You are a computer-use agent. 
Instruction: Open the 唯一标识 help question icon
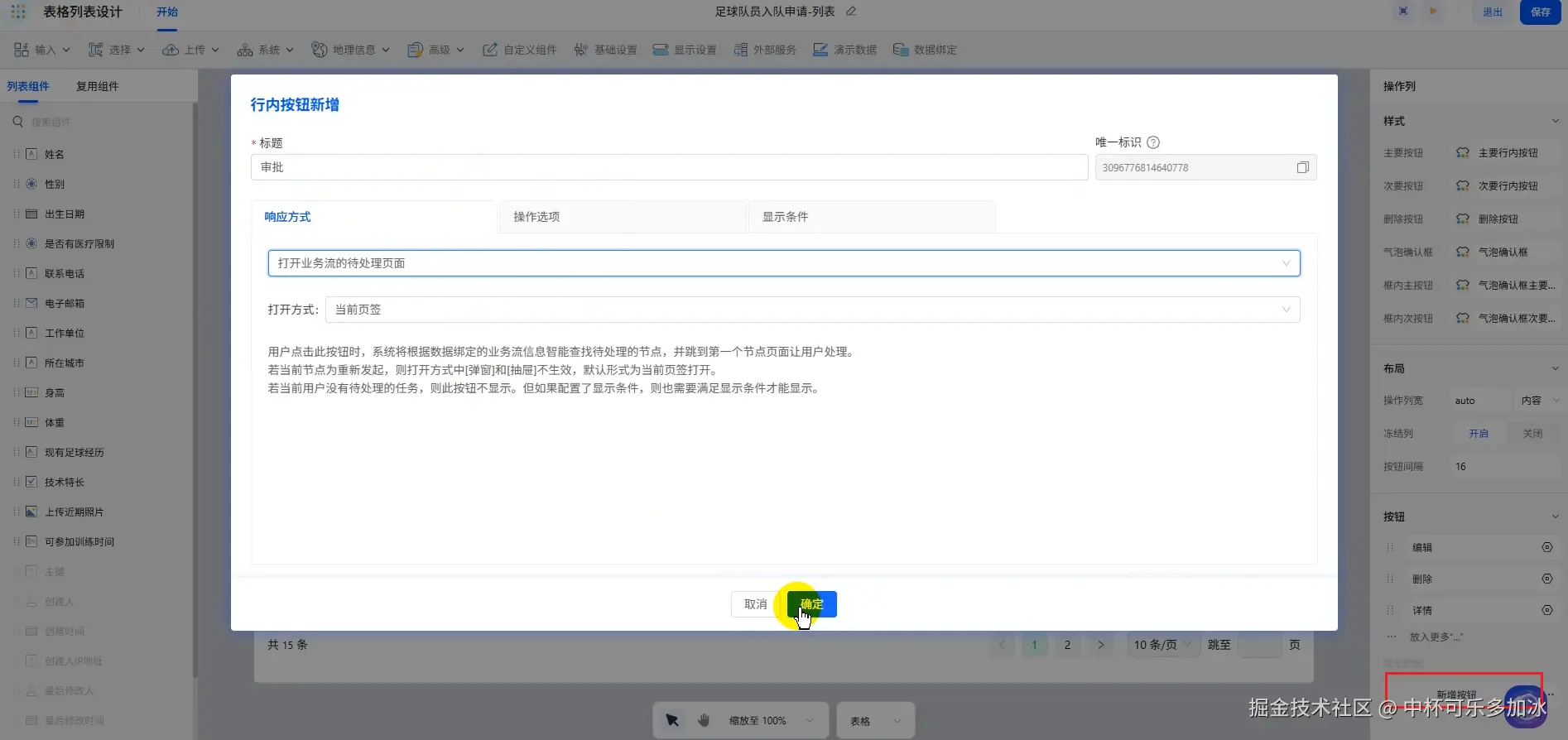click(x=1153, y=142)
